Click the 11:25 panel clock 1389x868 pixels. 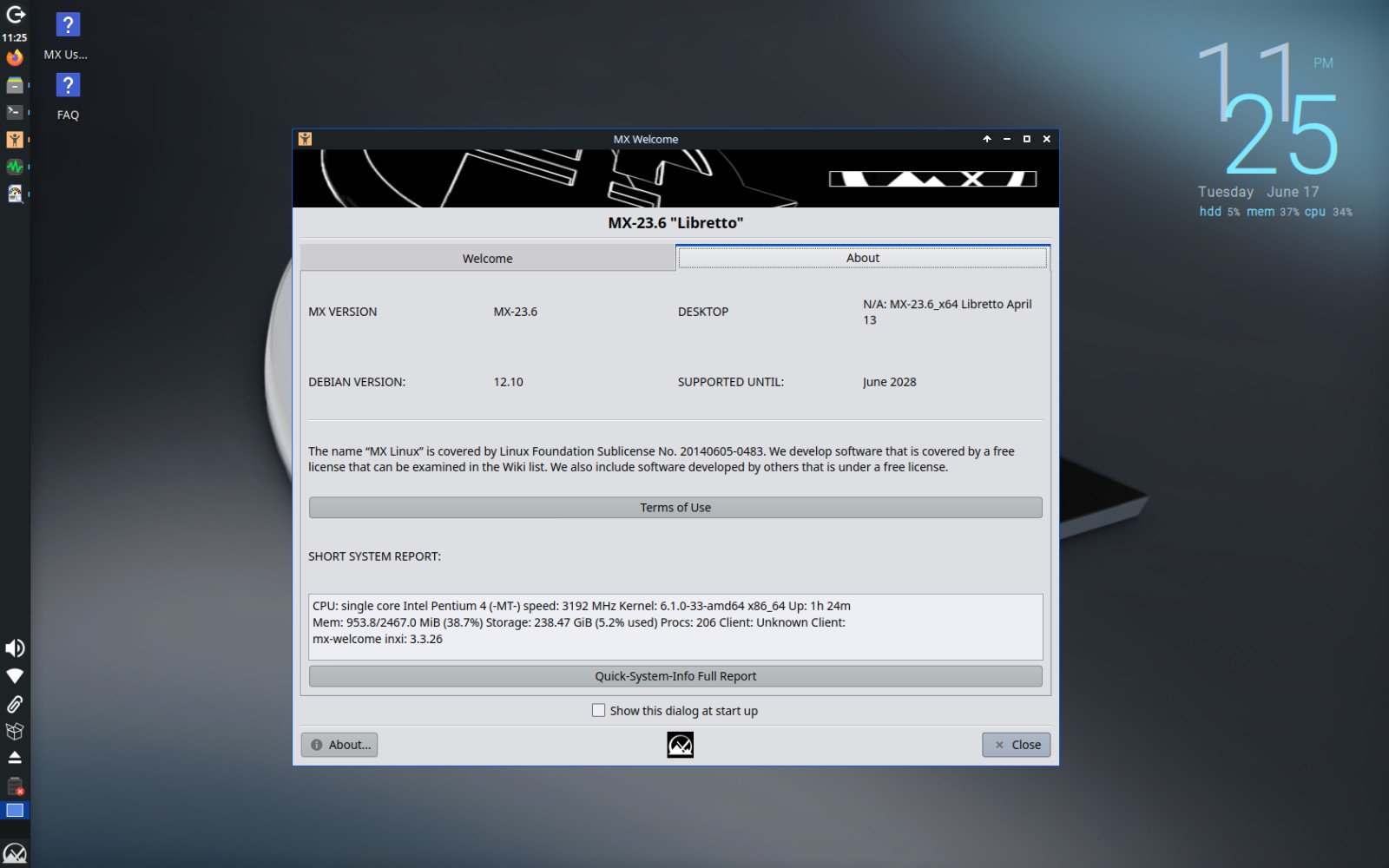15,37
